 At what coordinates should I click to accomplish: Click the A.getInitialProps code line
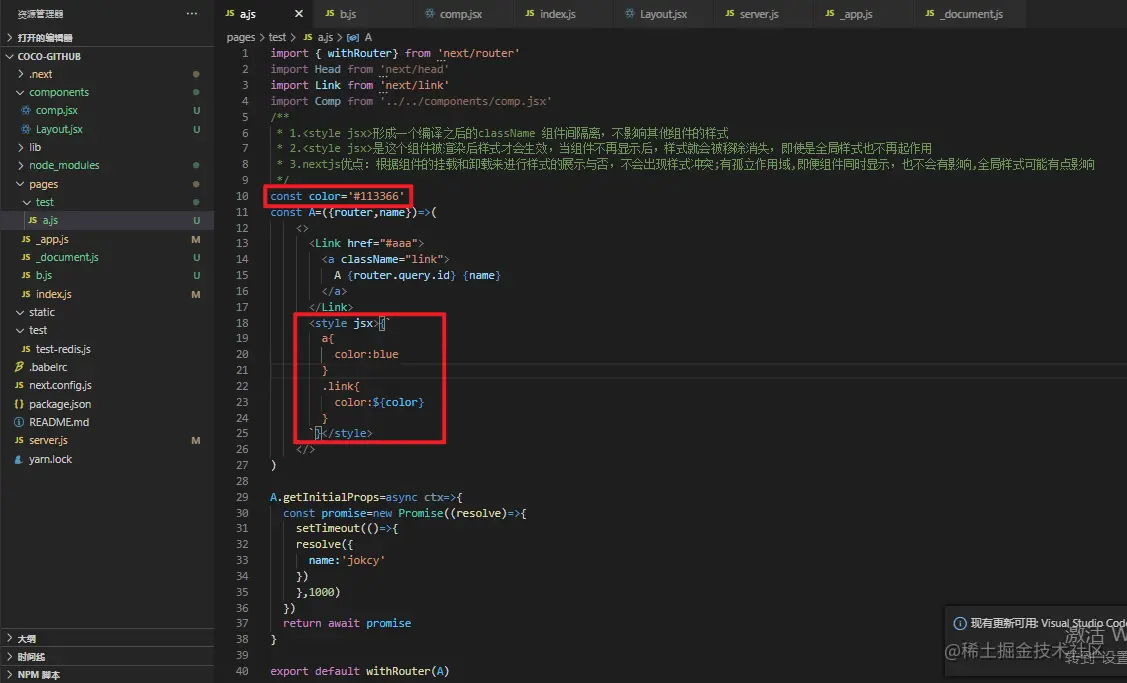point(366,498)
